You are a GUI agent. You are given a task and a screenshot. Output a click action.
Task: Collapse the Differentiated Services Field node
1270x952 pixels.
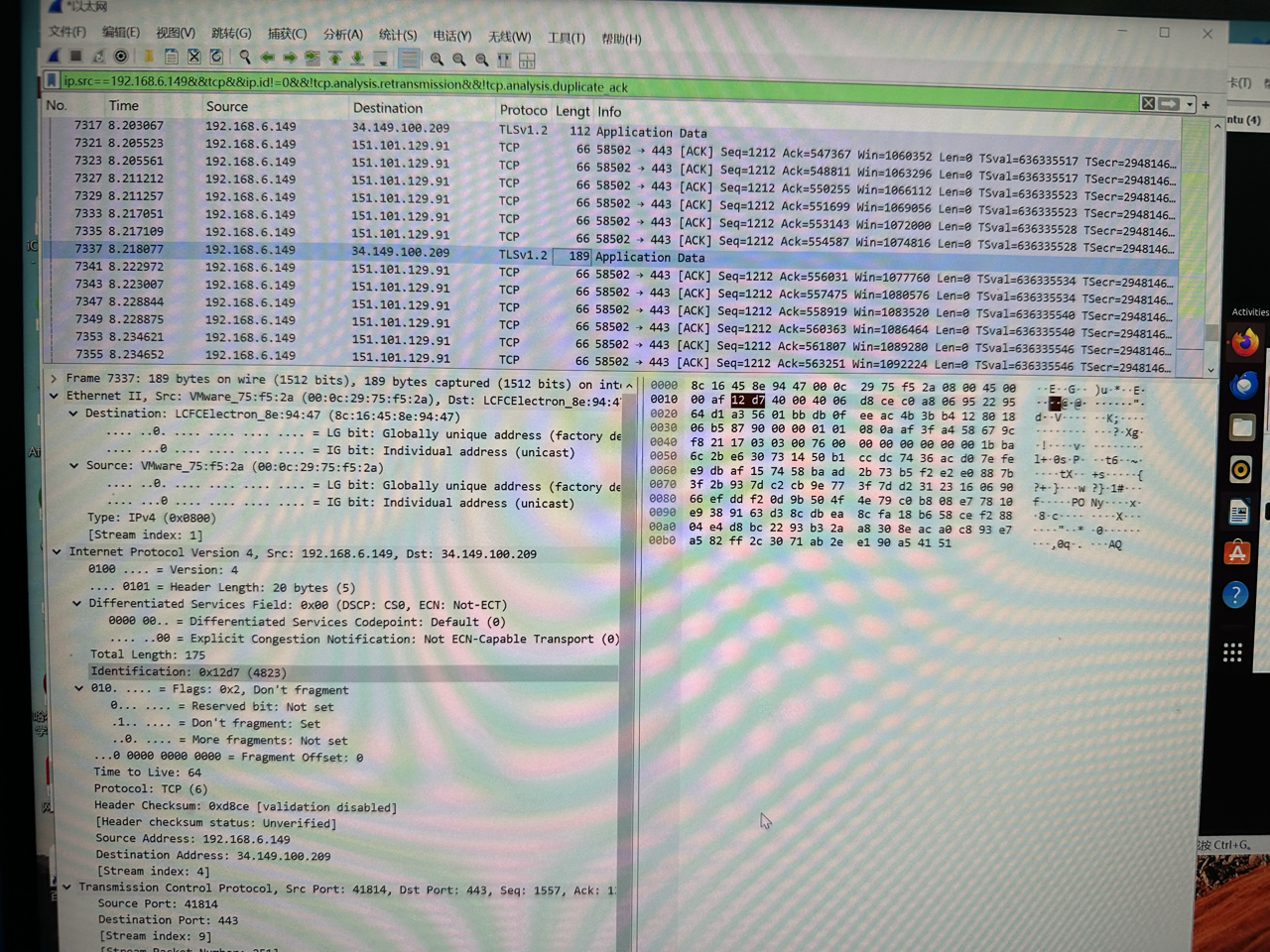pos(76,603)
